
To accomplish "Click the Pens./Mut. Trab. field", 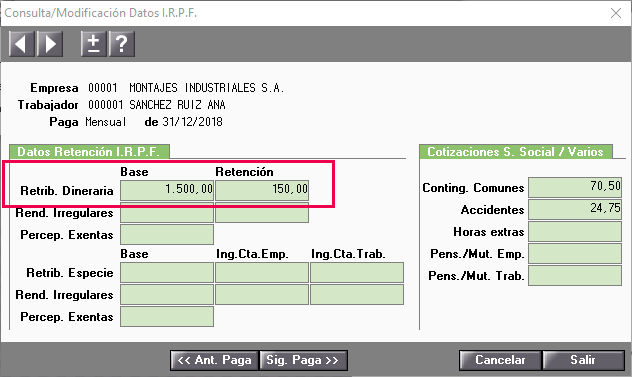I will tap(575, 276).
